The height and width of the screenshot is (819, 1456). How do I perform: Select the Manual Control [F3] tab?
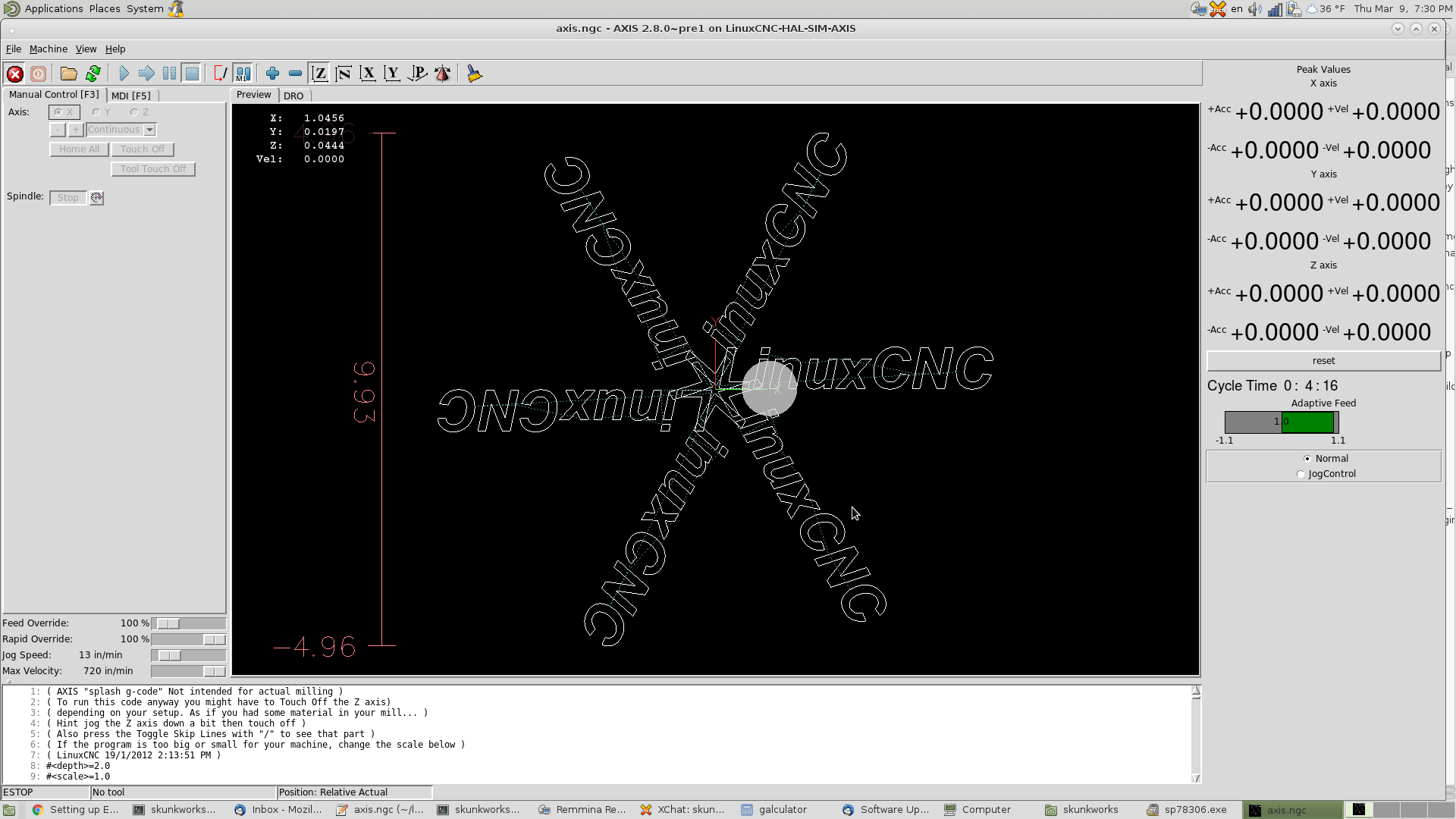[54, 95]
